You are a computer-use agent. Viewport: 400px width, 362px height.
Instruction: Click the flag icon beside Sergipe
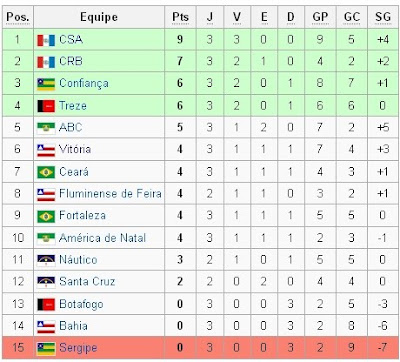click(46, 348)
